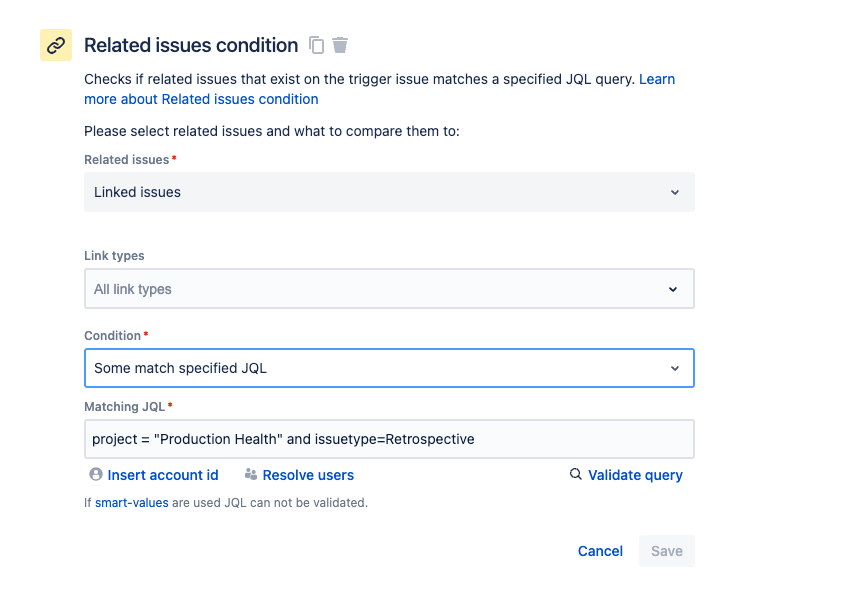The height and width of the screenshot is (598, 845).
Task: Click the Resolve users link text
Action: pos(308,475)
